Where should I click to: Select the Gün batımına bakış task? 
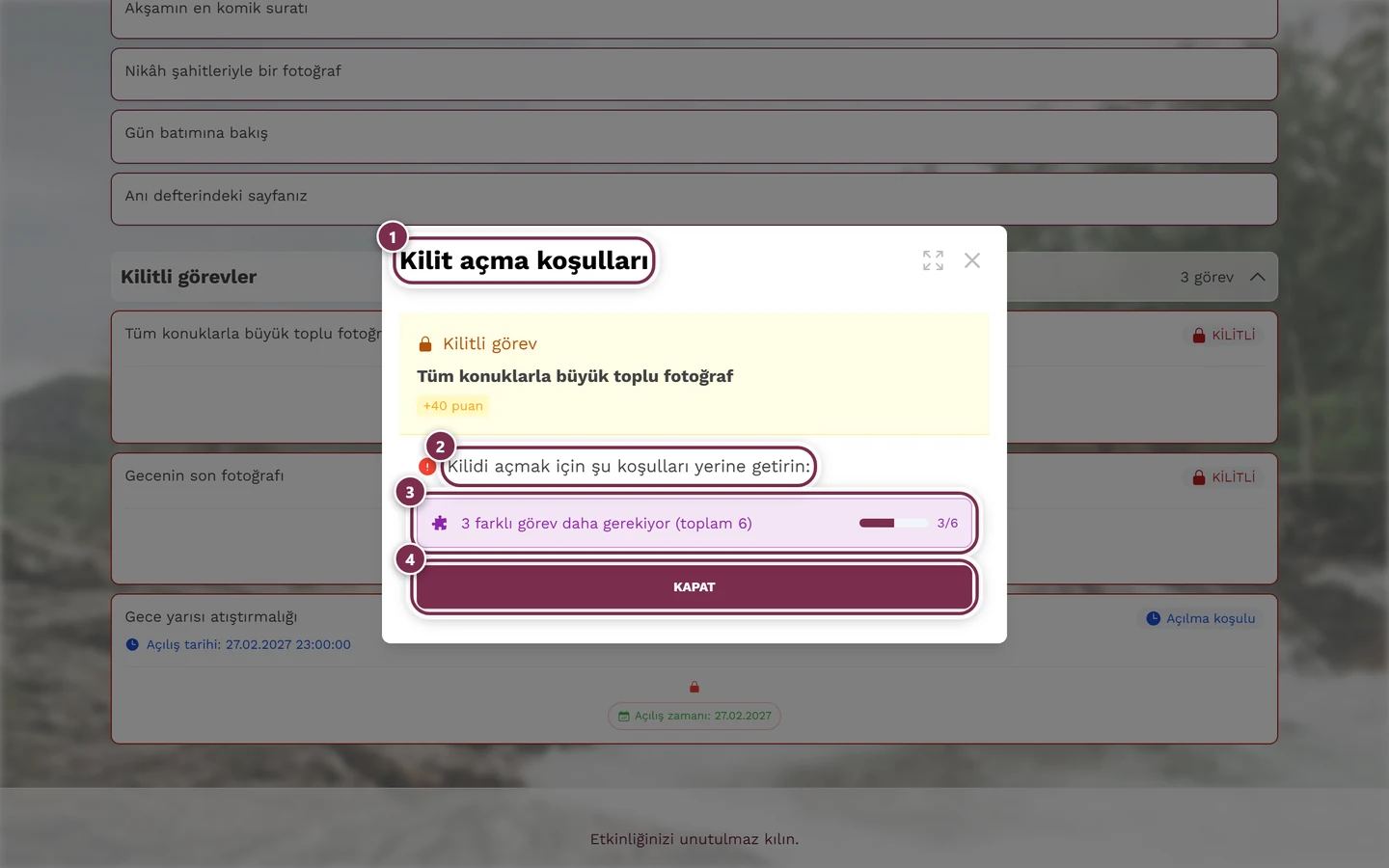(x=694, y=136)
